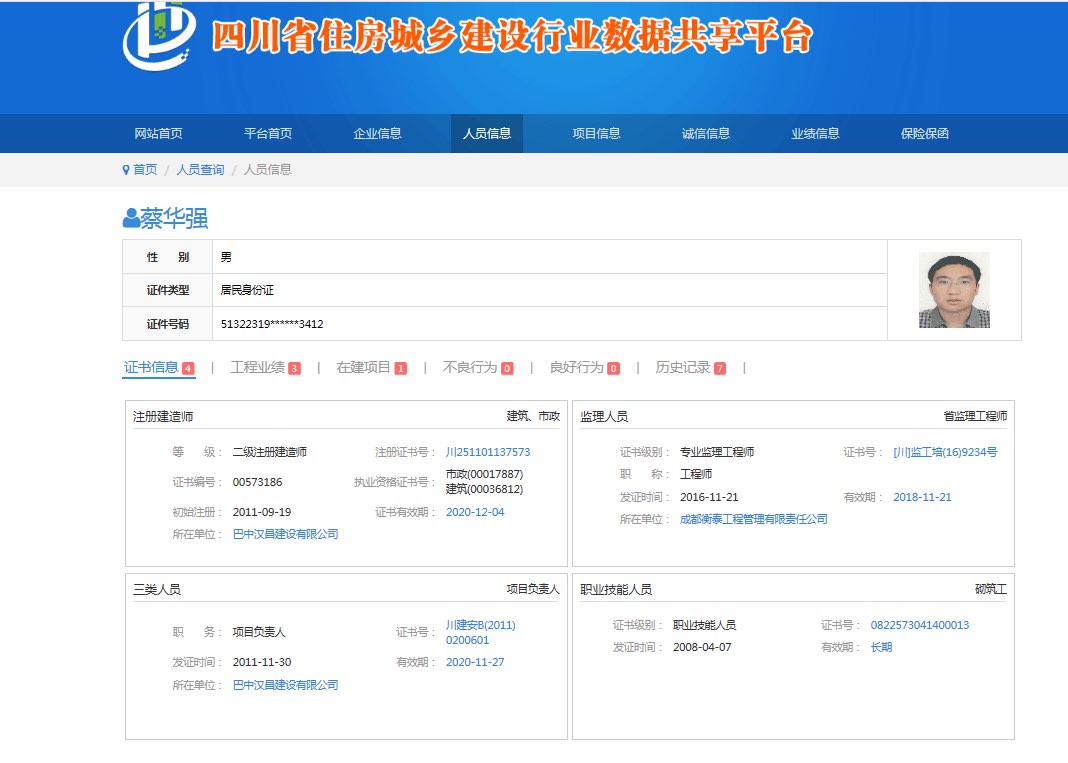Click the 人员查询 breadcrumb link
Screen dimensions: 1068x763
tap(200, 170)
